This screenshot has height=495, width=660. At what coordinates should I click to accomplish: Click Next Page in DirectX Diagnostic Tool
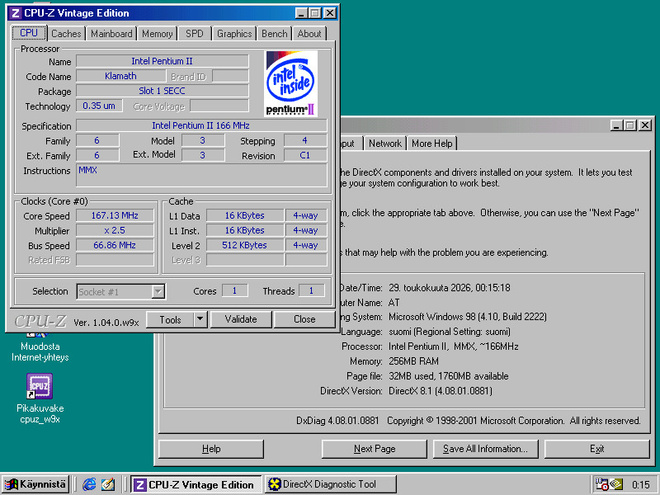(374, 449)
